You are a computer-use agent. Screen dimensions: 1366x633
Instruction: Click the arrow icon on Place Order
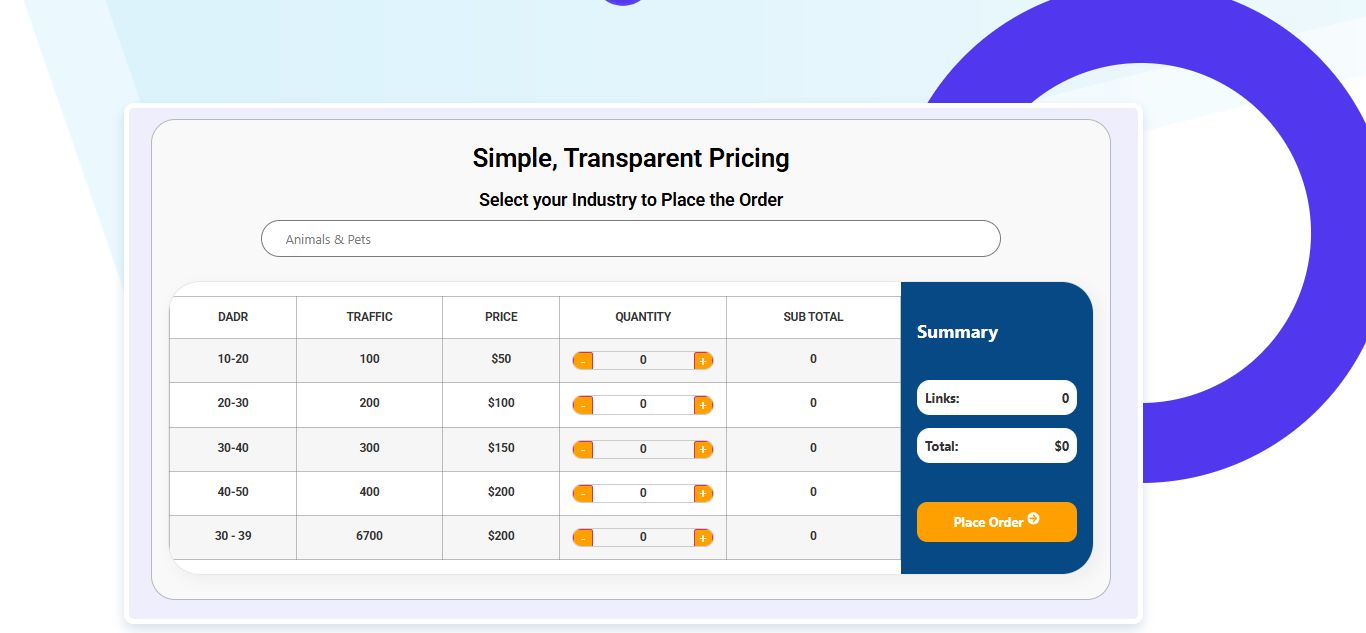[1033, 519]
